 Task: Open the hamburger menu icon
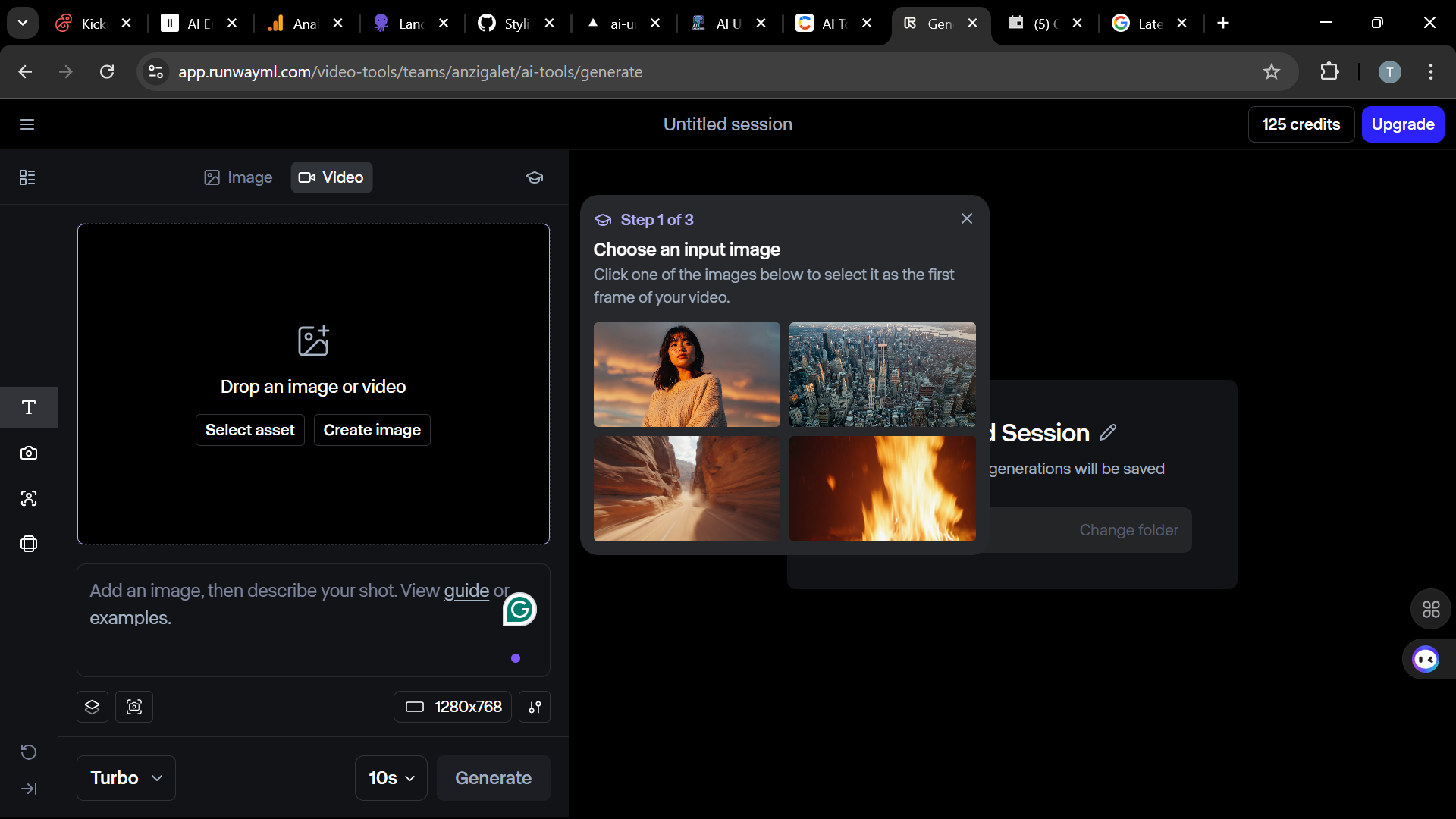(27, 124)
